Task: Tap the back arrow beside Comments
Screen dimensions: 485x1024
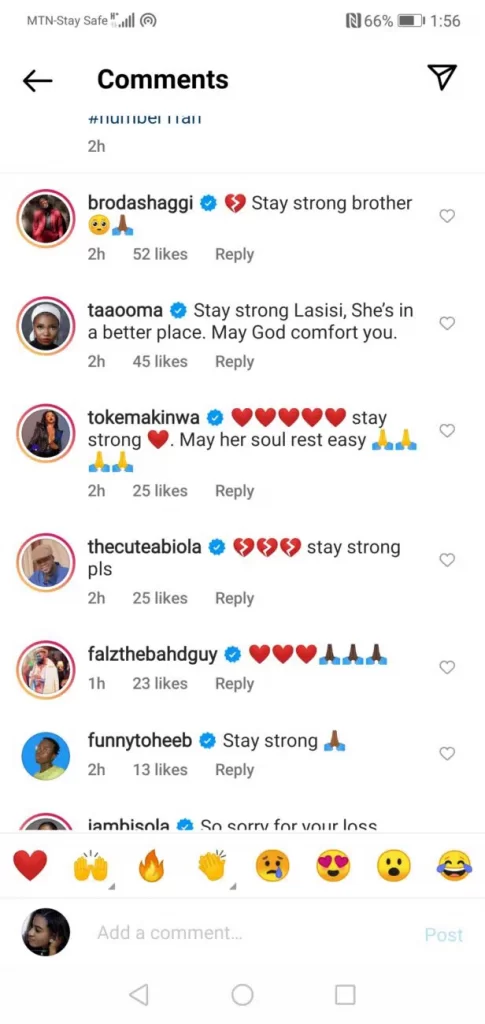Action: pyautogui.click(x=37, y=80)
